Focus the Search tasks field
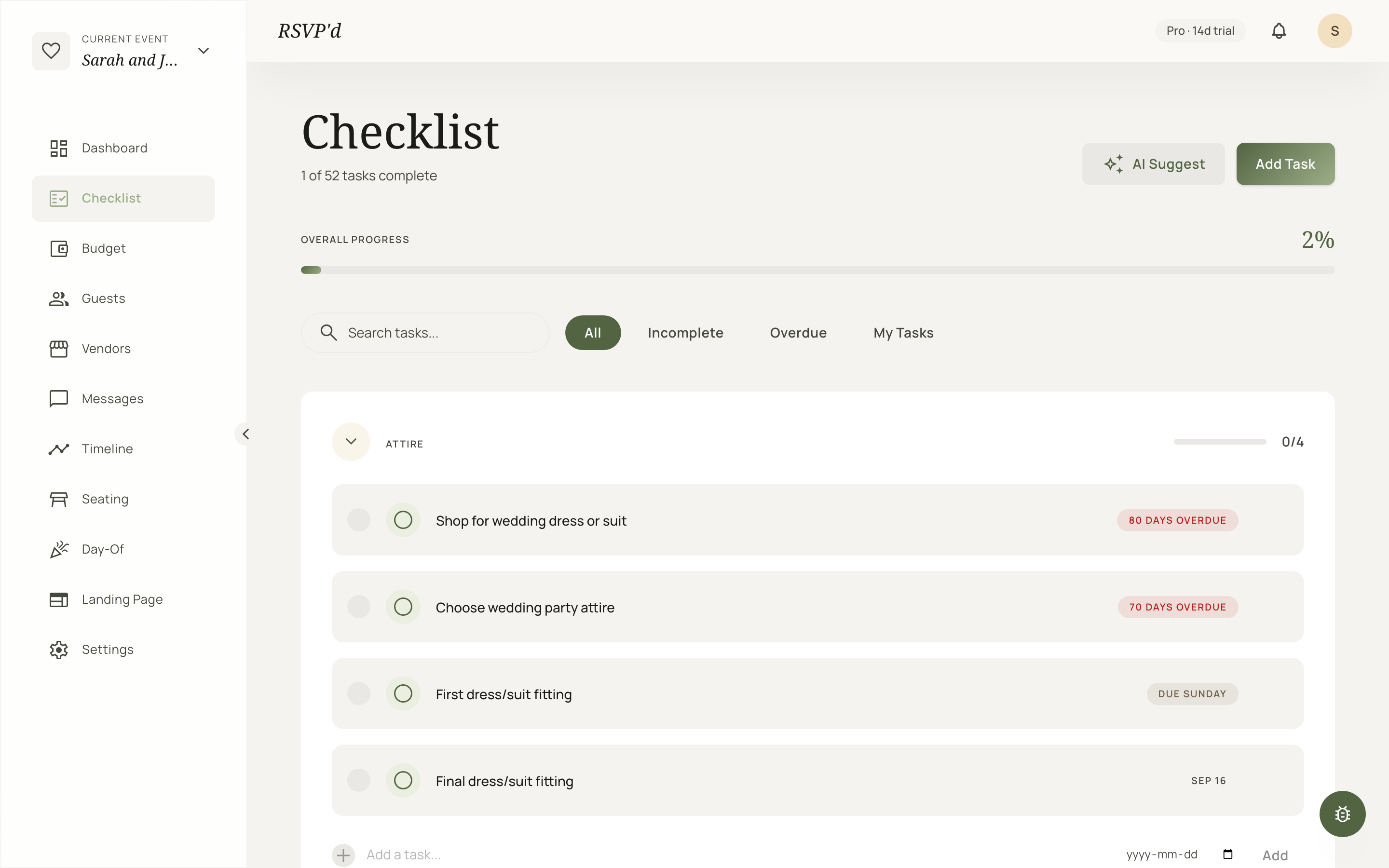The image size is (1389, 868). pyautogui.click(x=425, y=332)
